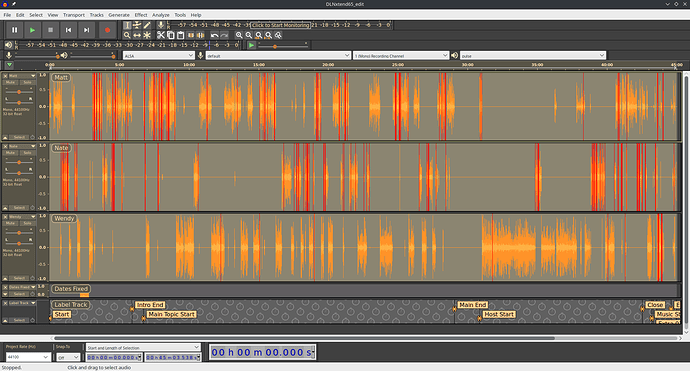Open the Label Track dropdown menu
The width and height of the screenshot is (690, 371).
point(22,303)
